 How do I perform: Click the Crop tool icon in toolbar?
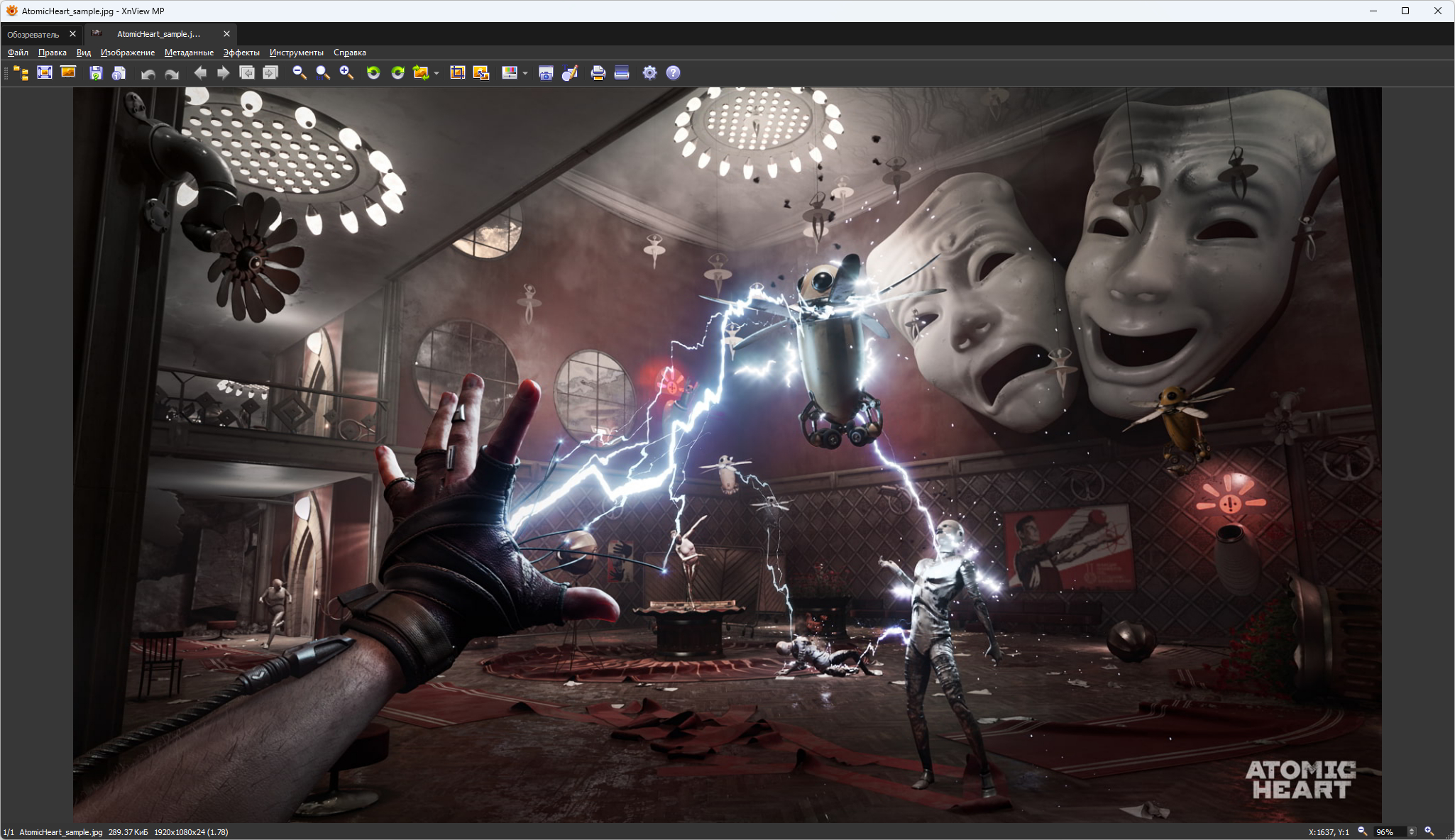458,73
